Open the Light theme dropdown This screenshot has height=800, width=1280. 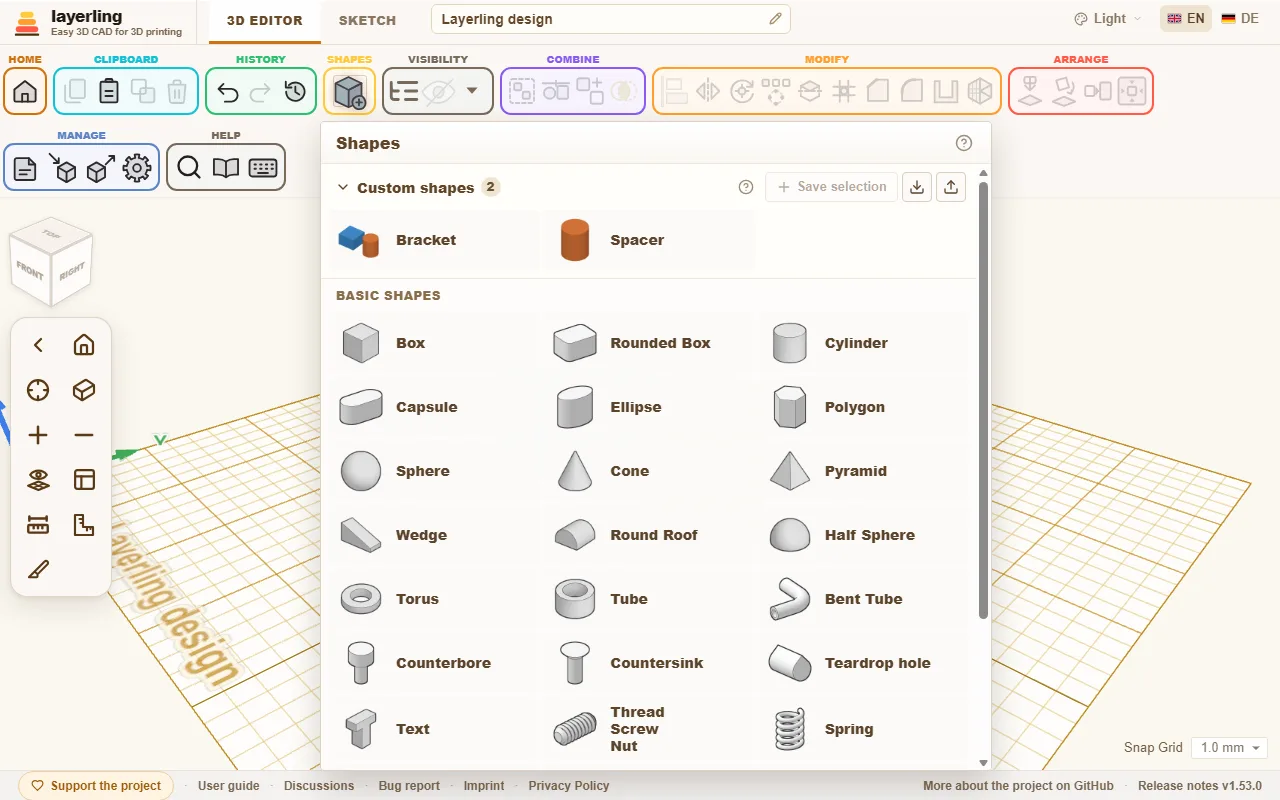(1108, 19)
